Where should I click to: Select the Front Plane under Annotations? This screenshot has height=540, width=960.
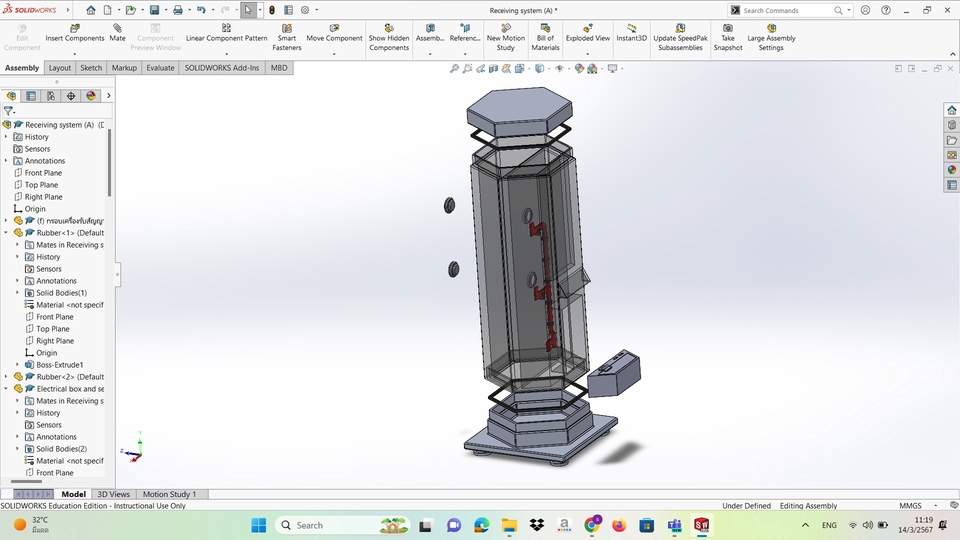43,173
